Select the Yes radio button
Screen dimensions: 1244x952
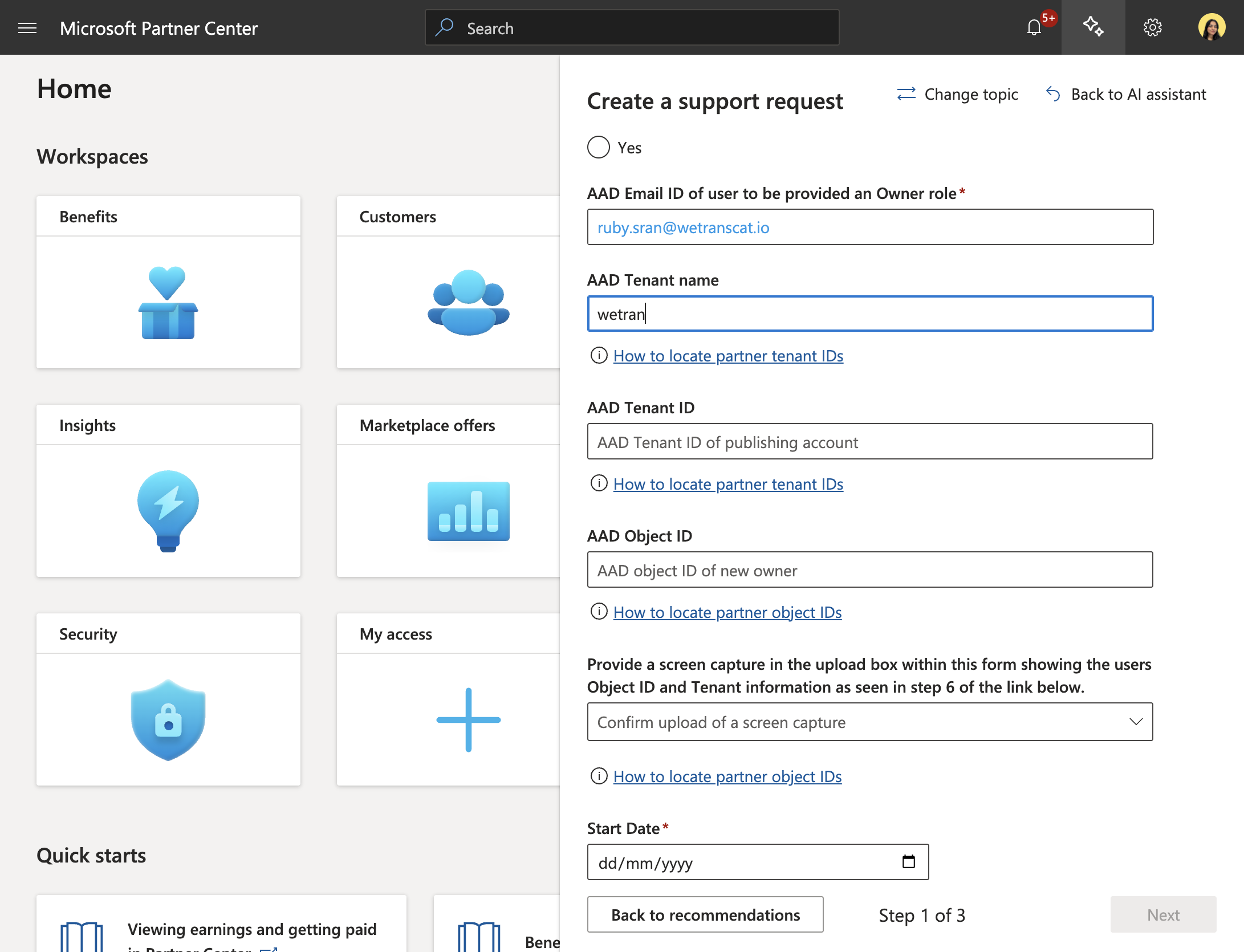[599, 147]
